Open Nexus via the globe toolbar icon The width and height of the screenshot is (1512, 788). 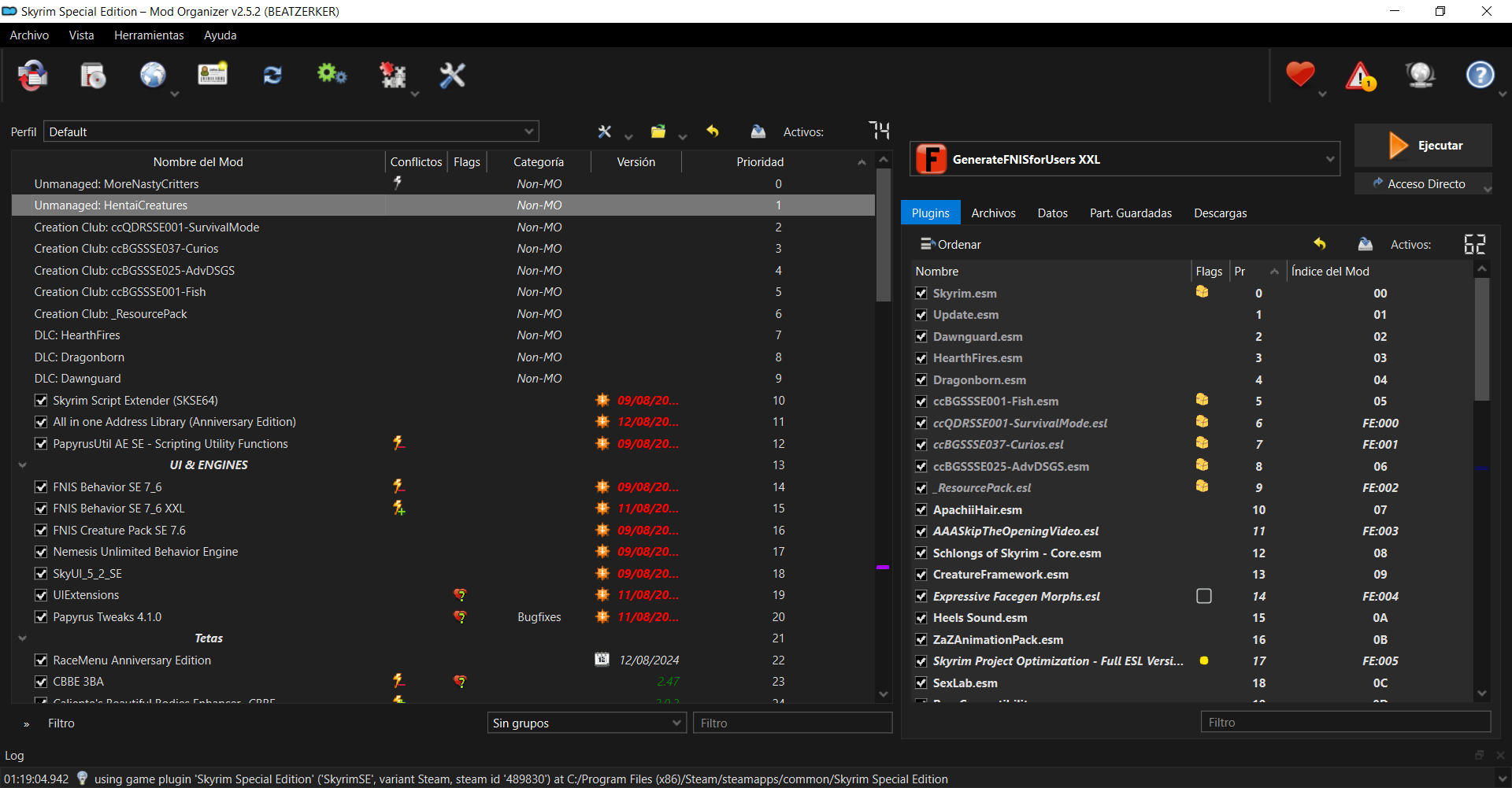point(153,76)
